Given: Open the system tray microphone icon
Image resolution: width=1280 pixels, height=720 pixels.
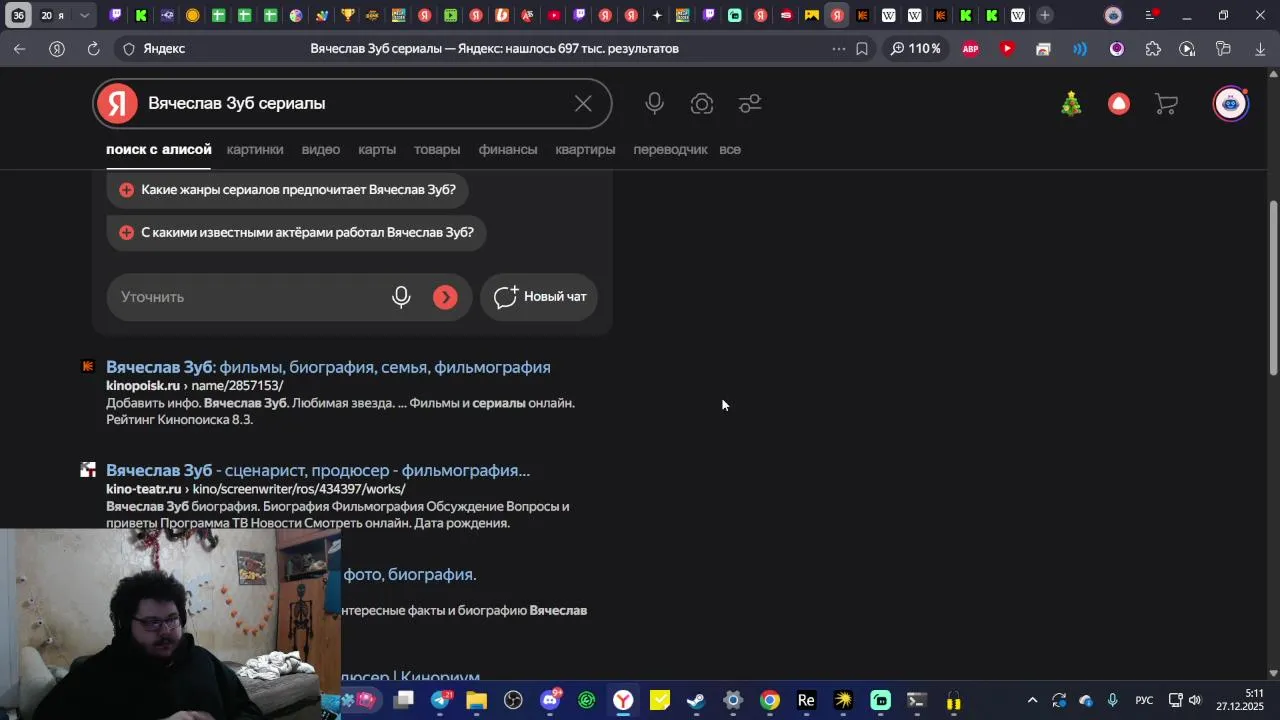Looking at the screenshot, I should pos(1112,700).
